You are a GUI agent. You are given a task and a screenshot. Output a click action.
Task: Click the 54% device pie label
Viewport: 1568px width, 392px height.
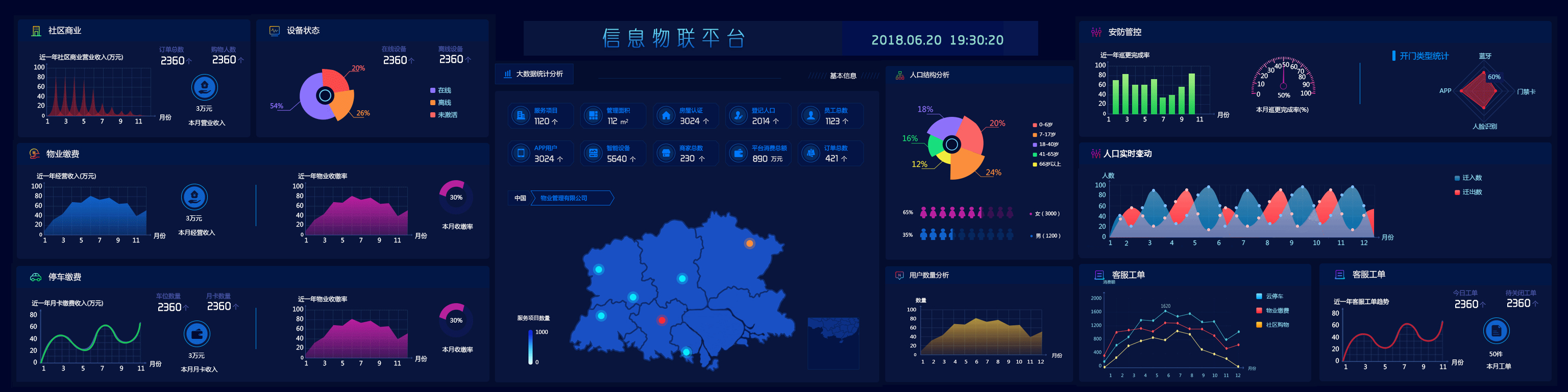(276, 106)
